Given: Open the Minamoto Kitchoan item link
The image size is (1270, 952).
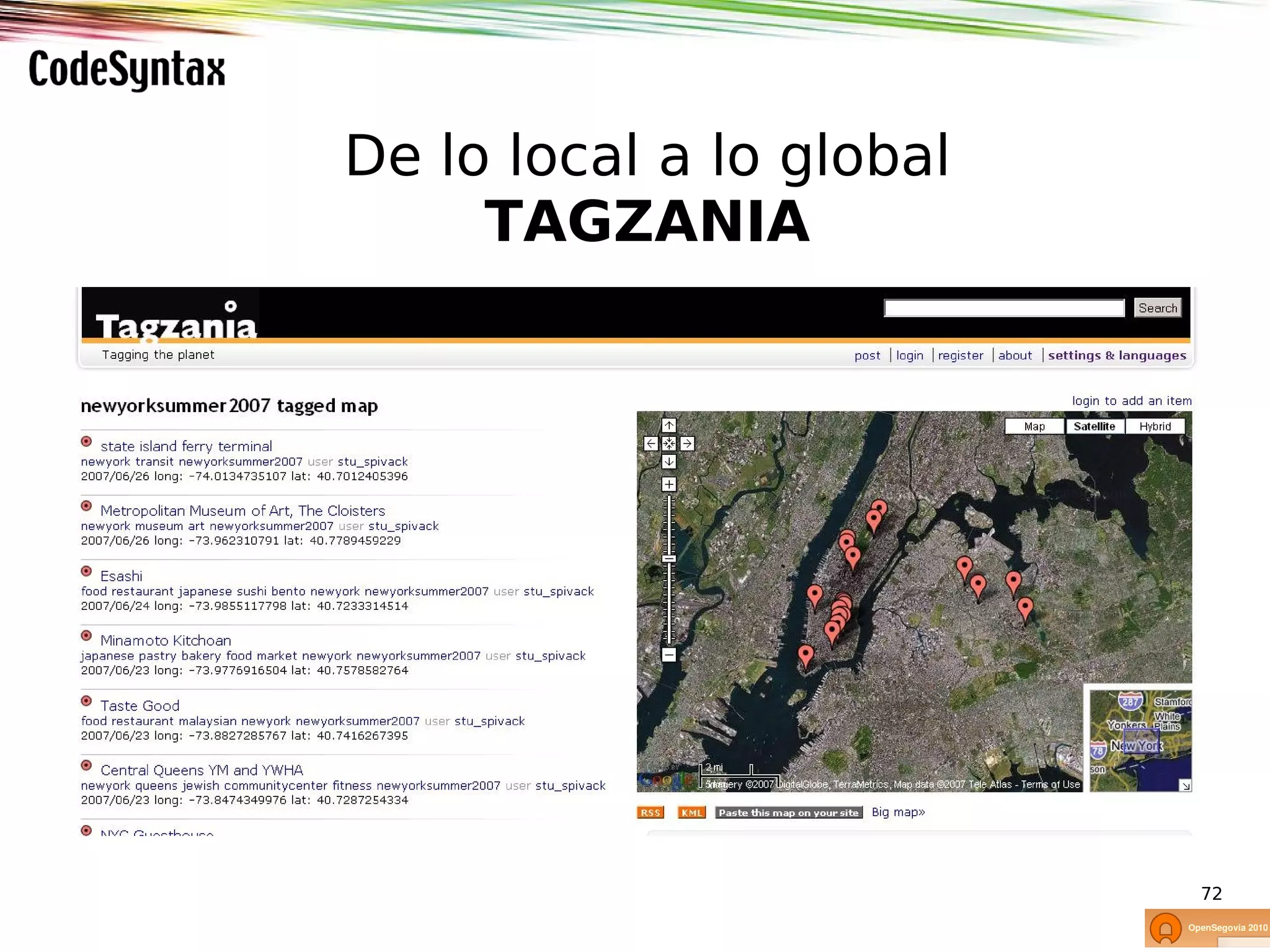Looking at the screenshot, I should click(x=166, y=640).
